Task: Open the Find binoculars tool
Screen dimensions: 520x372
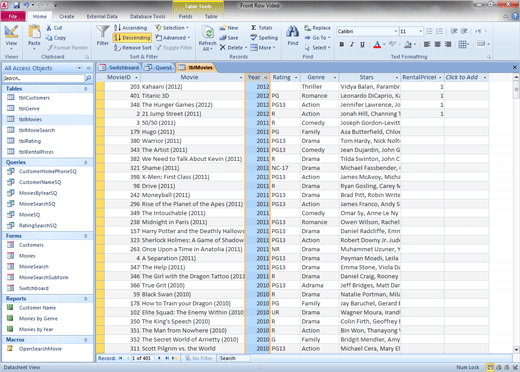Action: 292,35
